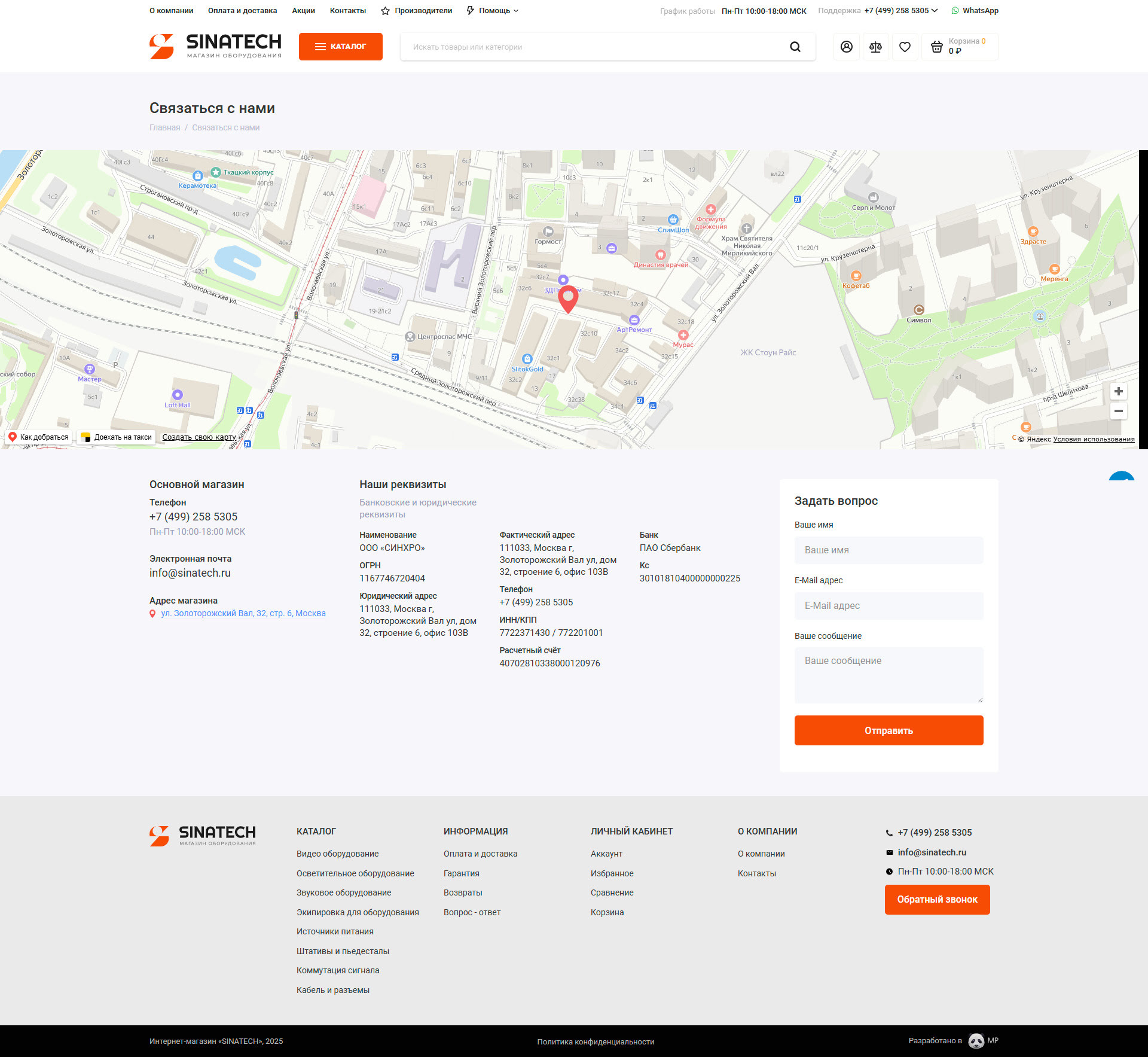Open footer link Видео оборудование
Image resolution: width=1148 pixels, height=1057 pixels.
click(x=337, y=854)
